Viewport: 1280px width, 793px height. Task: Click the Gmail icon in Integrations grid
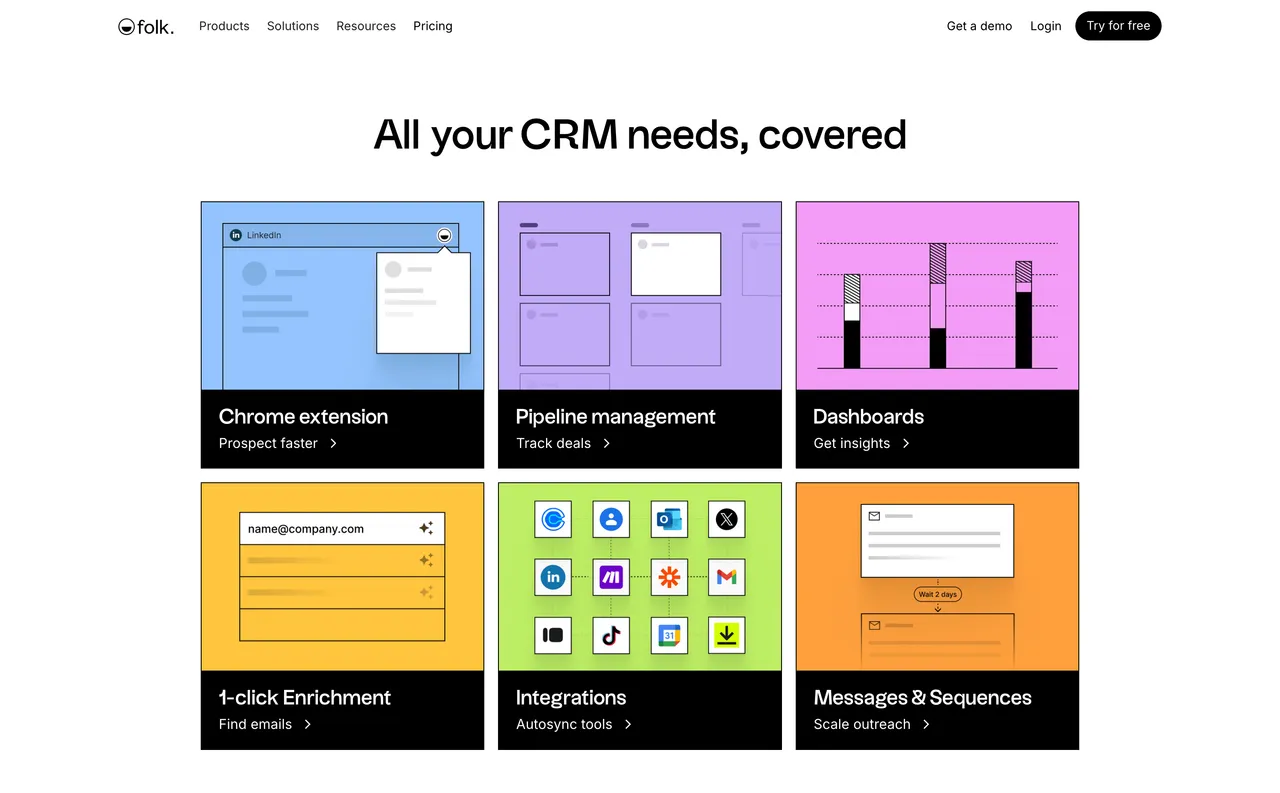point(727,577)
